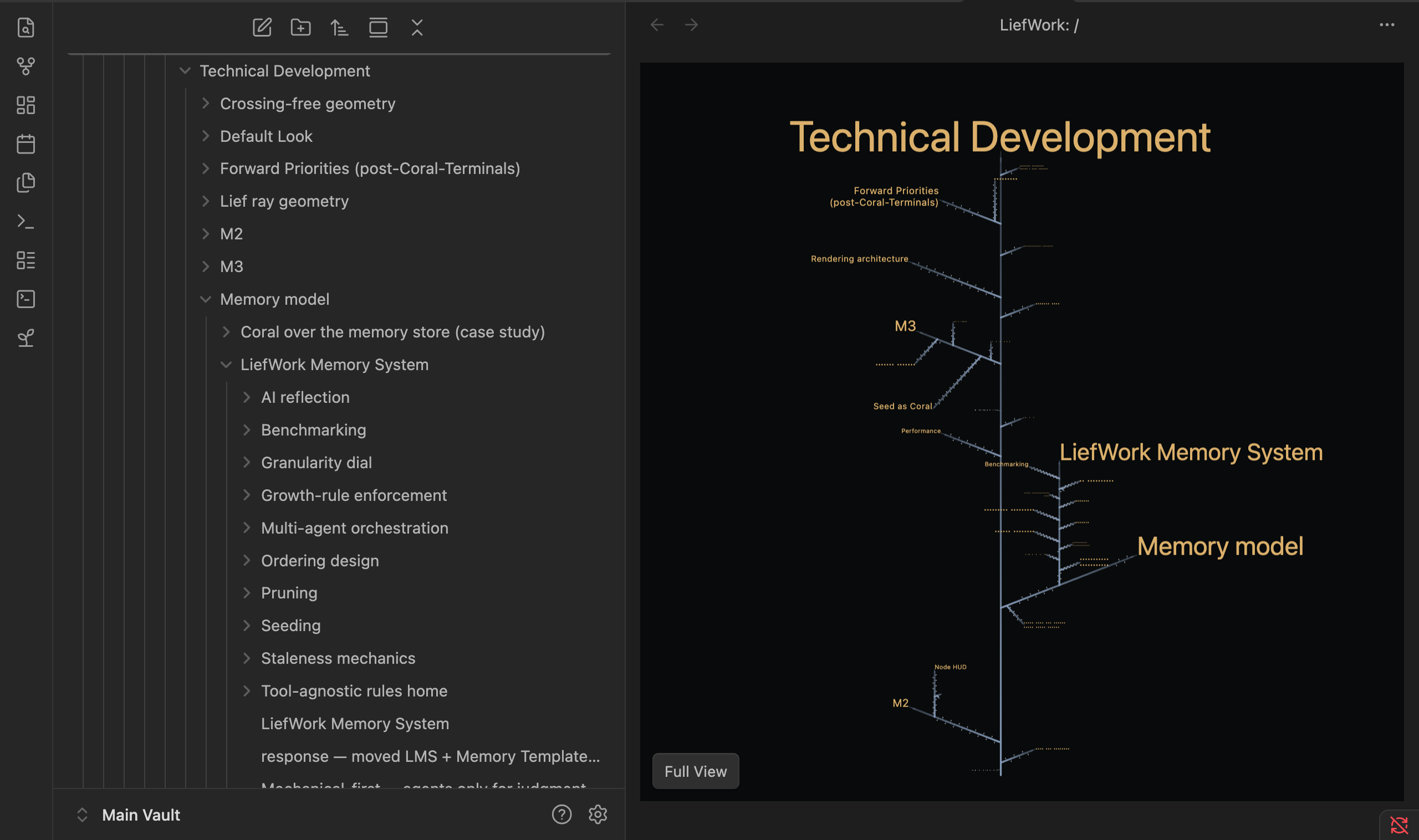1419x840 pixels.
Task: Select Technical Development title in graph
Action: pyautogui.click(x=999, y=137)
